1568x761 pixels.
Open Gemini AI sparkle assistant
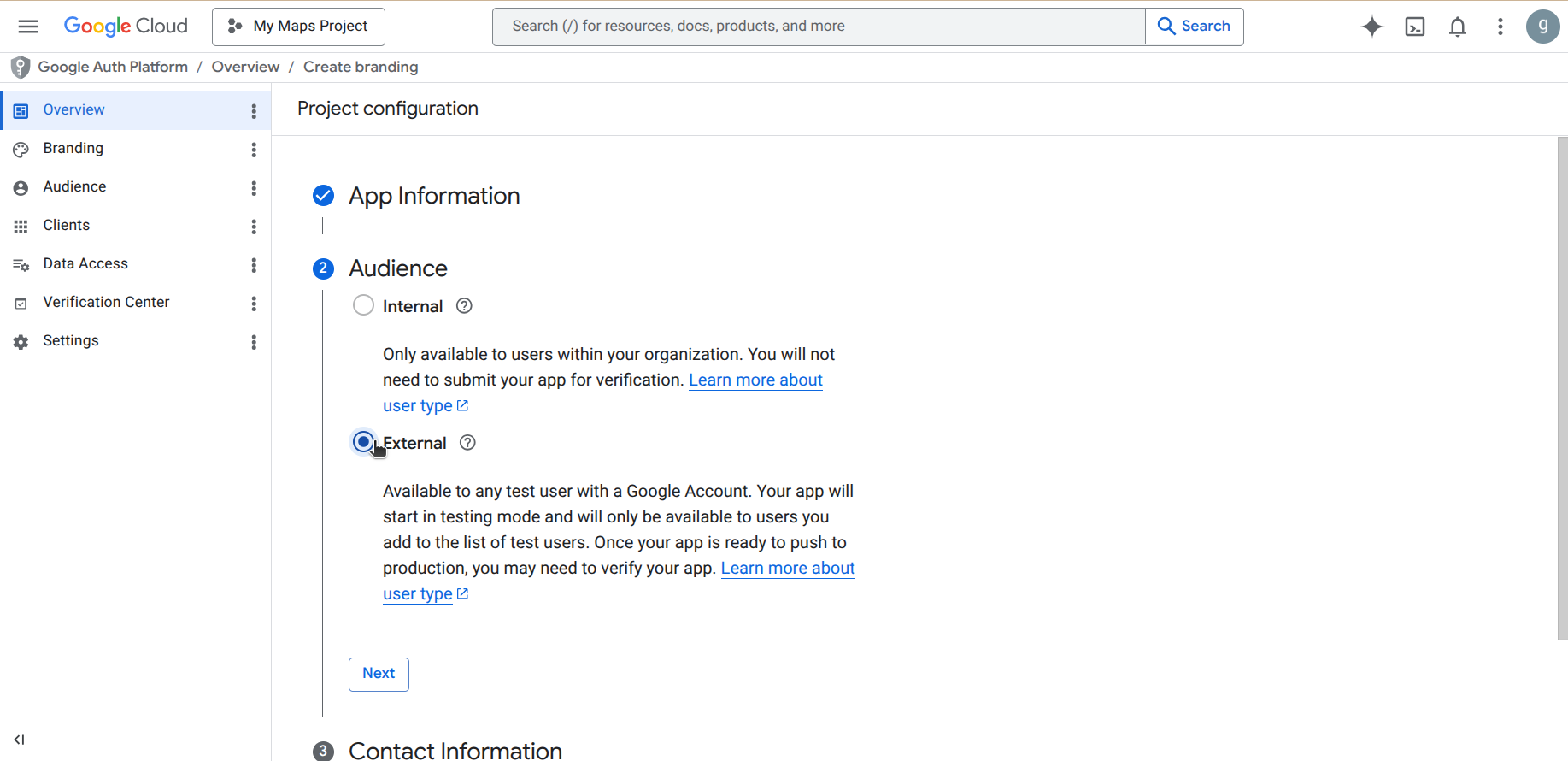(1371, 27)
